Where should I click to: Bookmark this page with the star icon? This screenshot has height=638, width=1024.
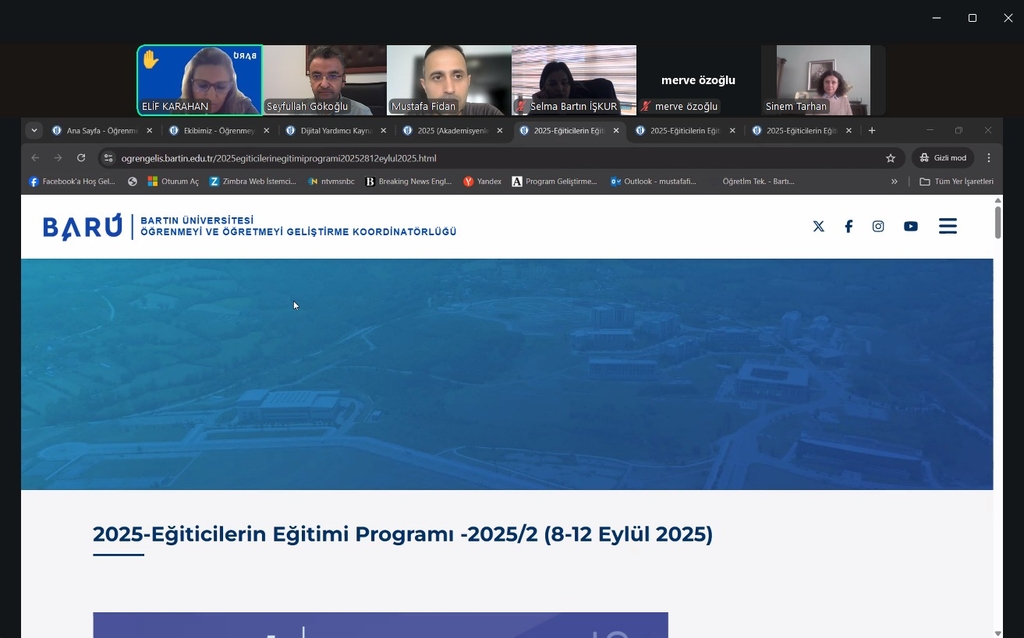pos(890,158)
